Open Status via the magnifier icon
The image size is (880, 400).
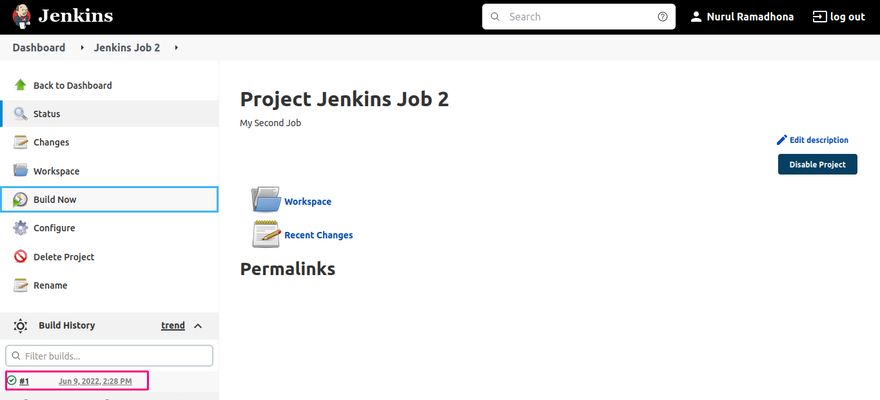tap(20, 114)
